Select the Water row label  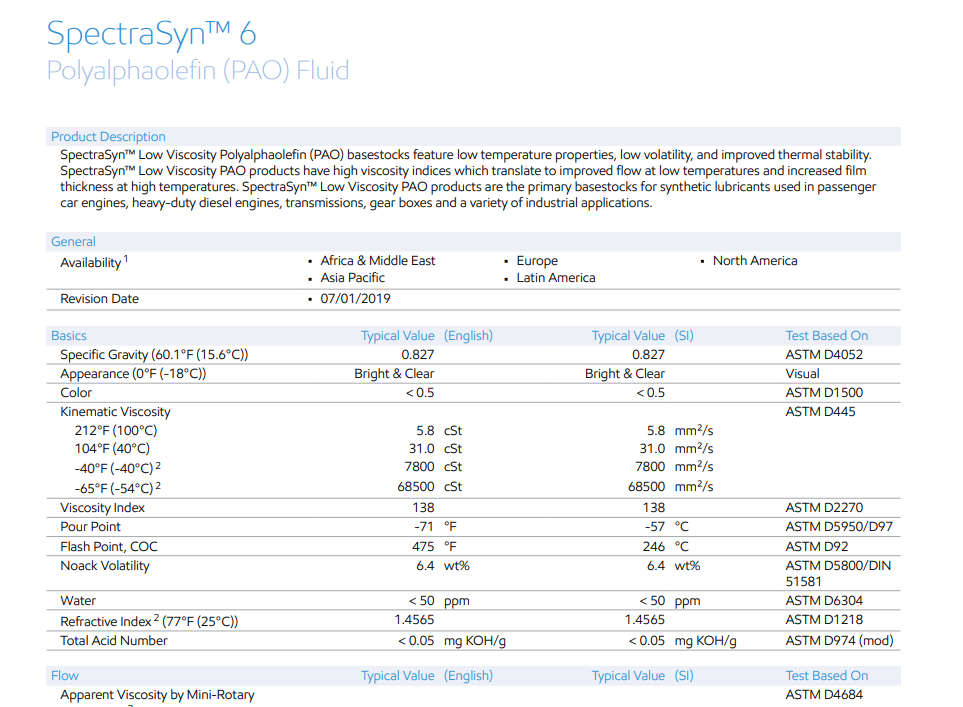tap(78, 601)
